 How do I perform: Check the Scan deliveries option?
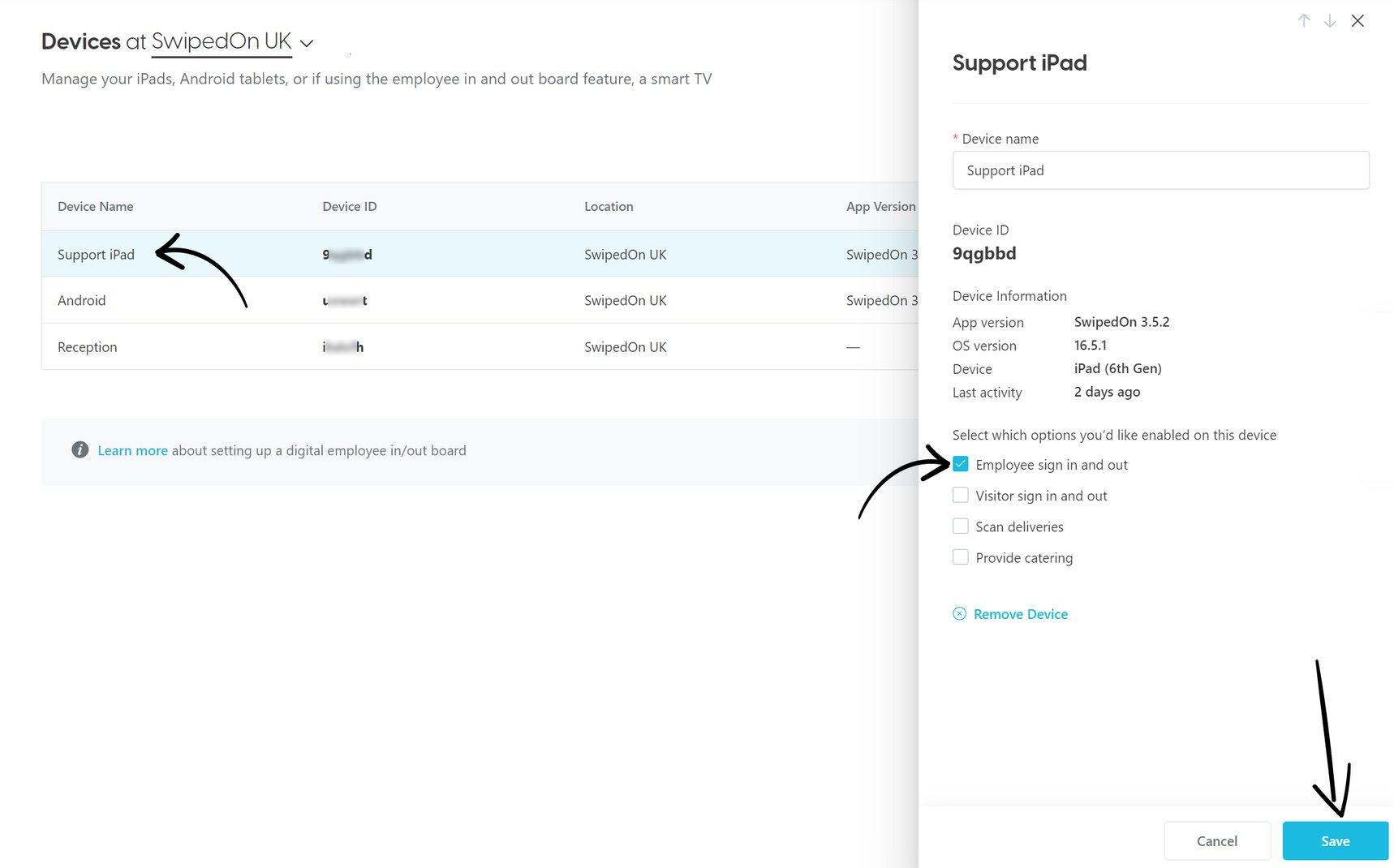click(x=961, y=526)
